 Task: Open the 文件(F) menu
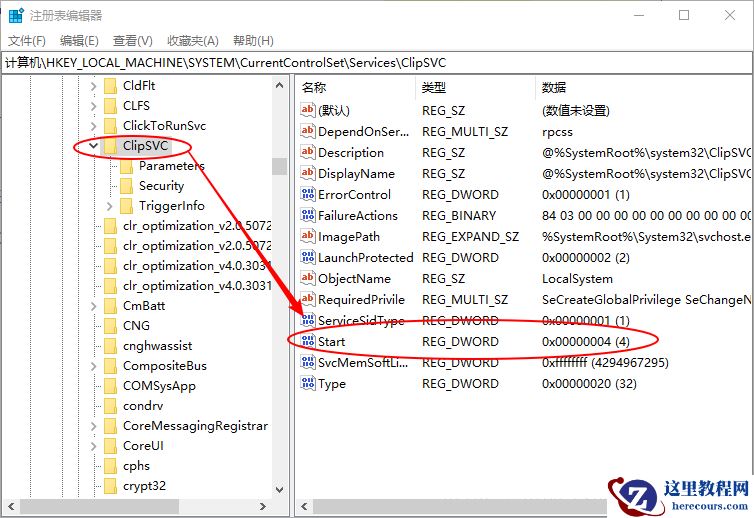(27, 41)
